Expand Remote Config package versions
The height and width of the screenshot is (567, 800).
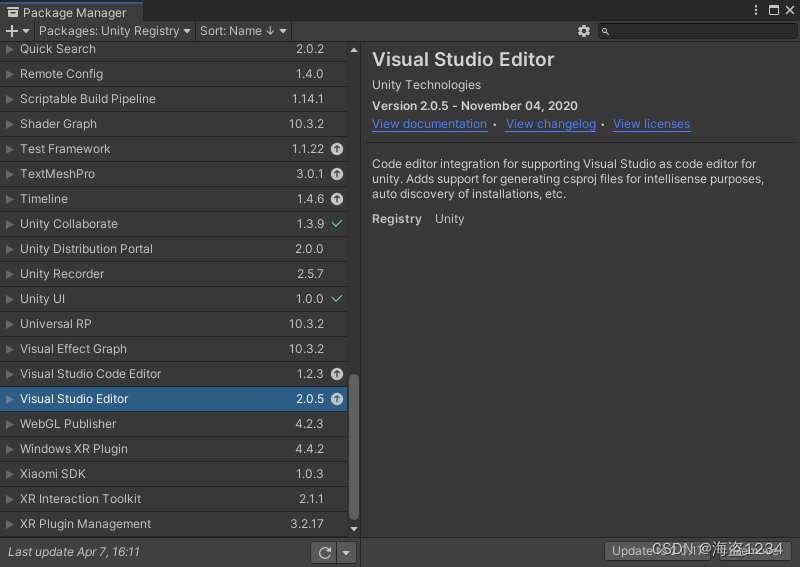9,74
